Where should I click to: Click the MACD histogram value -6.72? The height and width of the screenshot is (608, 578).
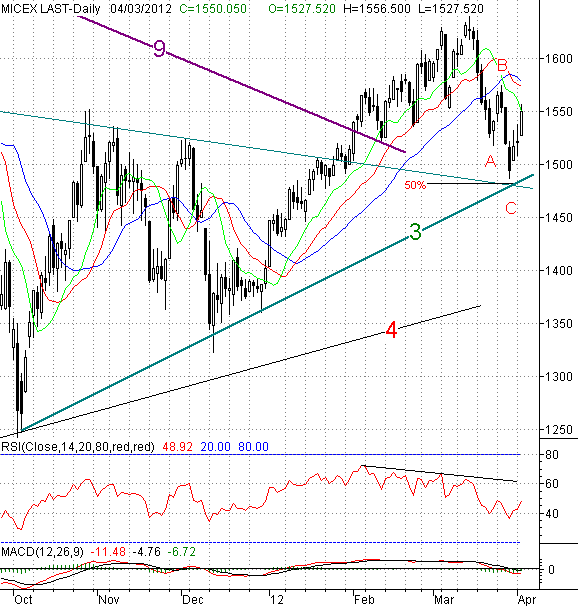point(181,551)
